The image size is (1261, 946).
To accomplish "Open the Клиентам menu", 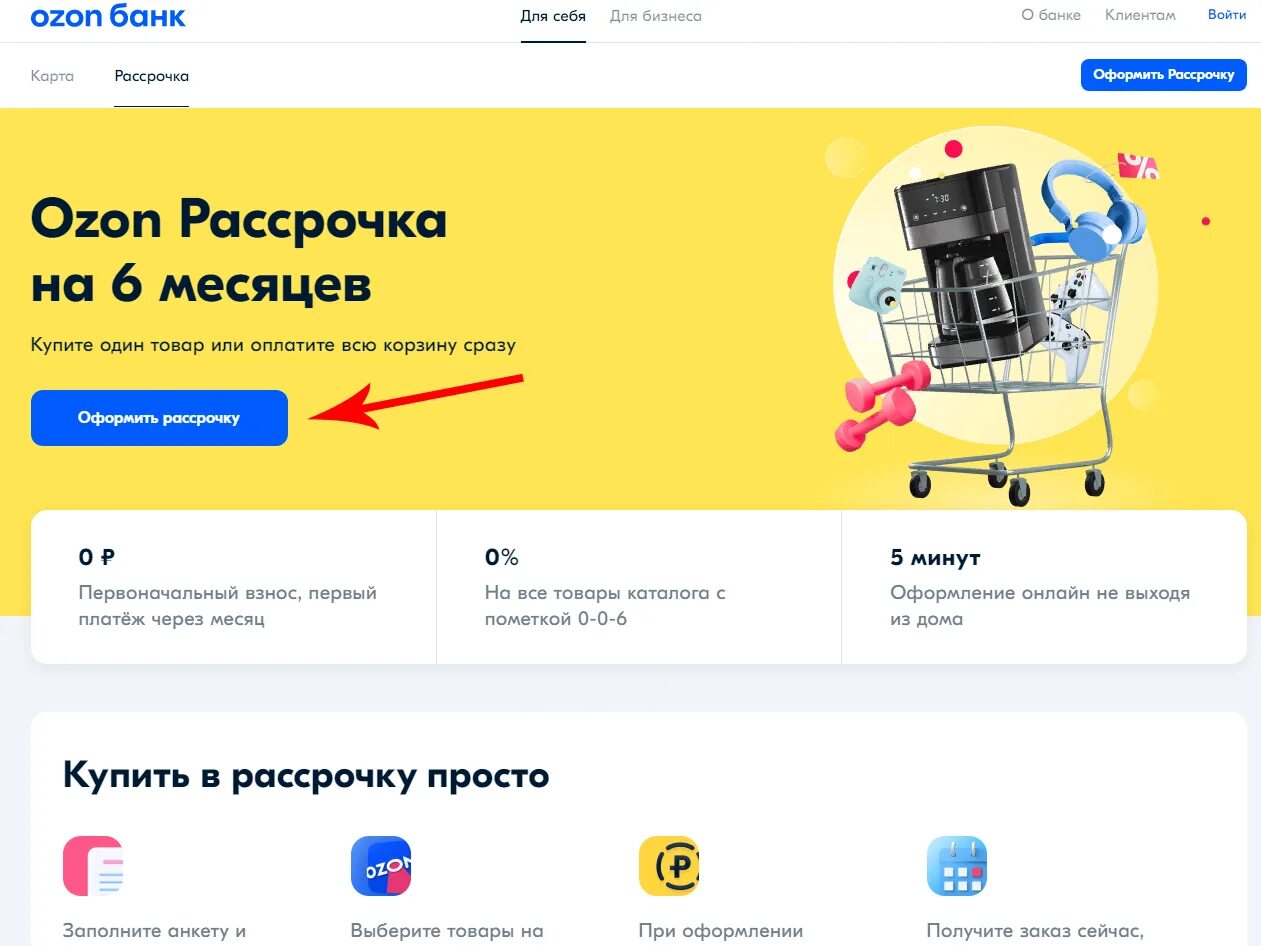I will tap(1140, 15).
